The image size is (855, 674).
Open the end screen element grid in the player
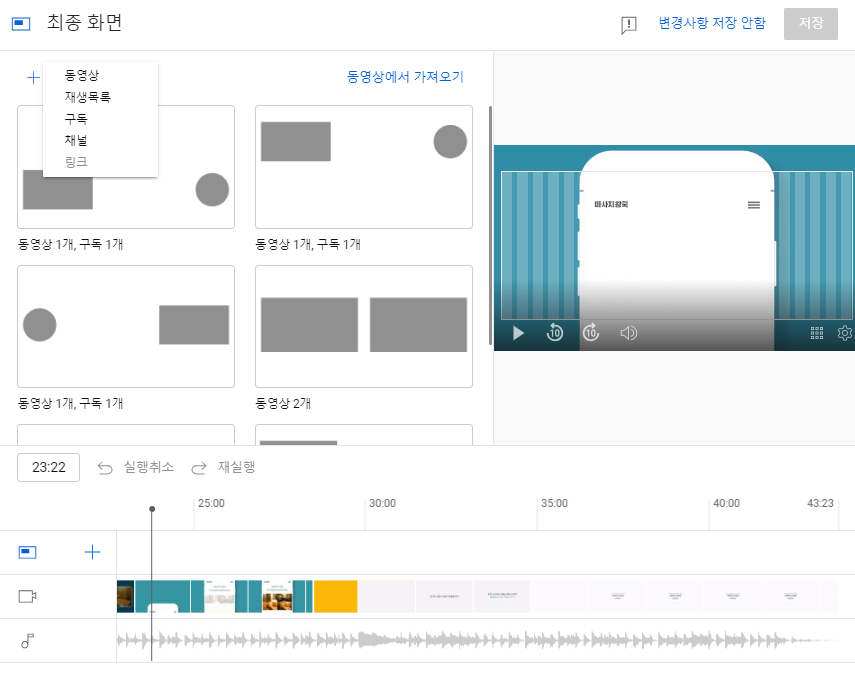pos(816,333)
